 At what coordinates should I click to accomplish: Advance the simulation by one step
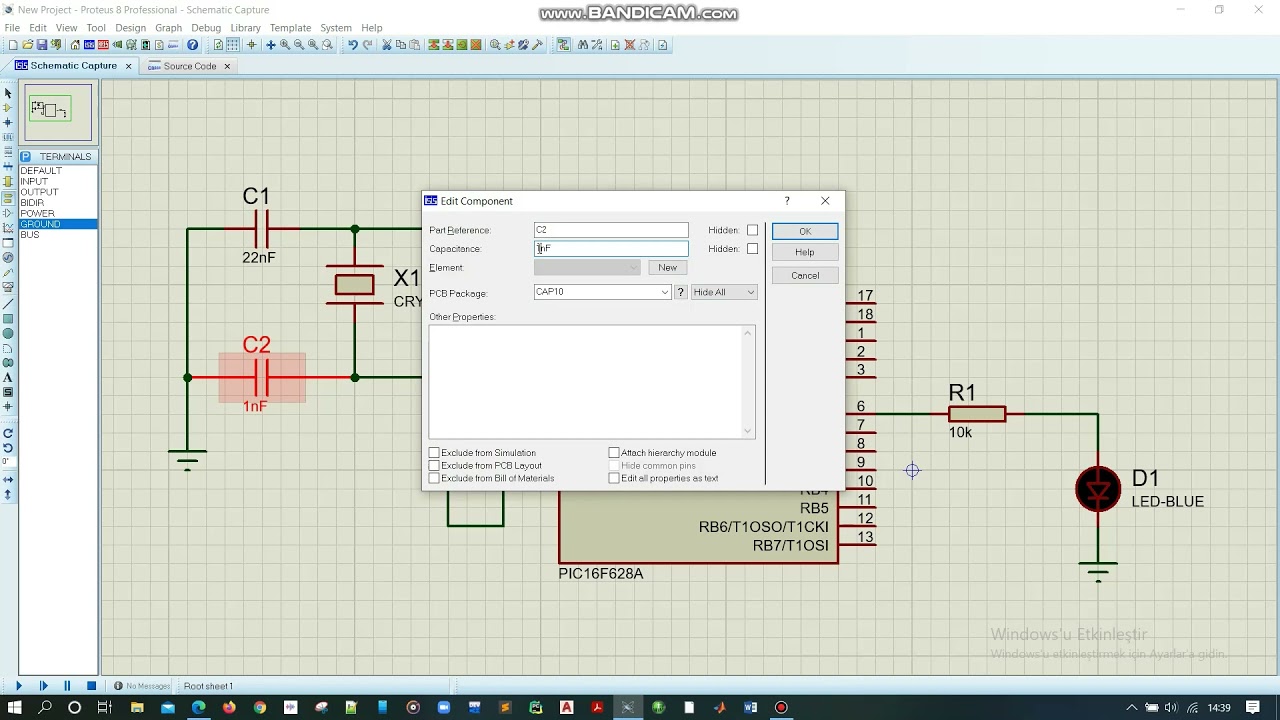[x=43, y=686]
